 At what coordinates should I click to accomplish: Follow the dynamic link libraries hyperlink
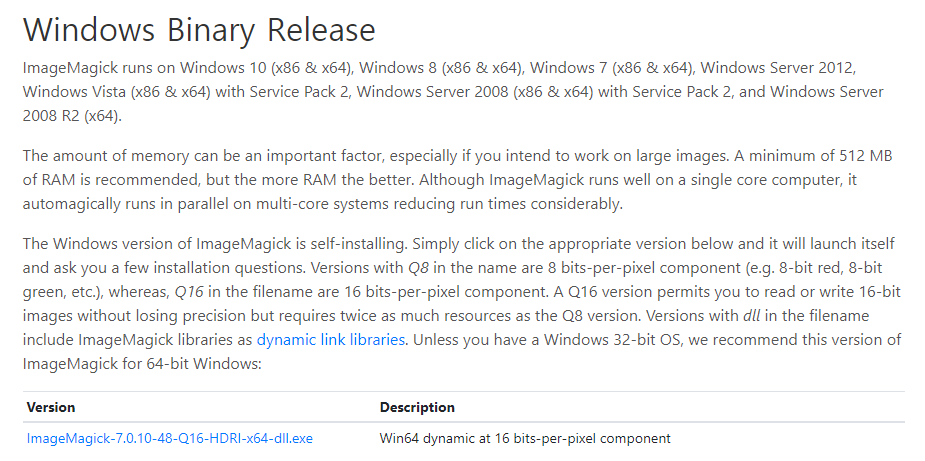pyautogui.click(x=331, y=340)
